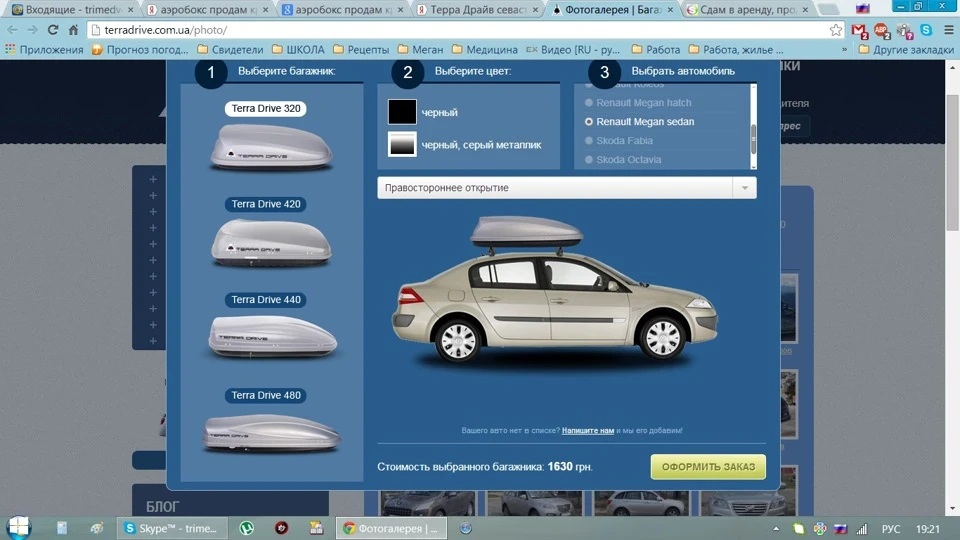960x540 pixels.
Task: Select the Terra Drive 320 box image
Action: (271, 147)
